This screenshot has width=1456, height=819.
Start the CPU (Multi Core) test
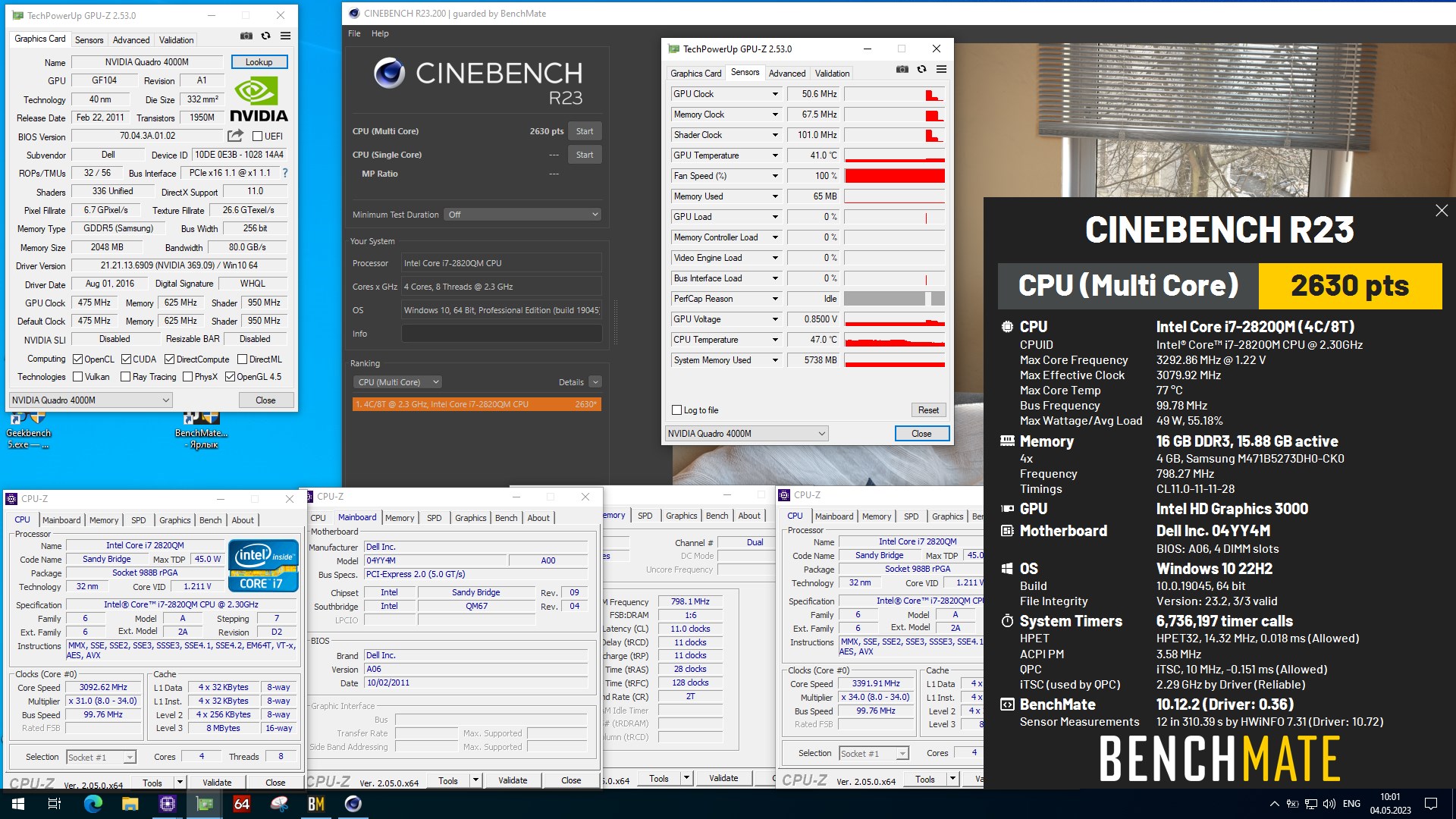click(585, 131)
